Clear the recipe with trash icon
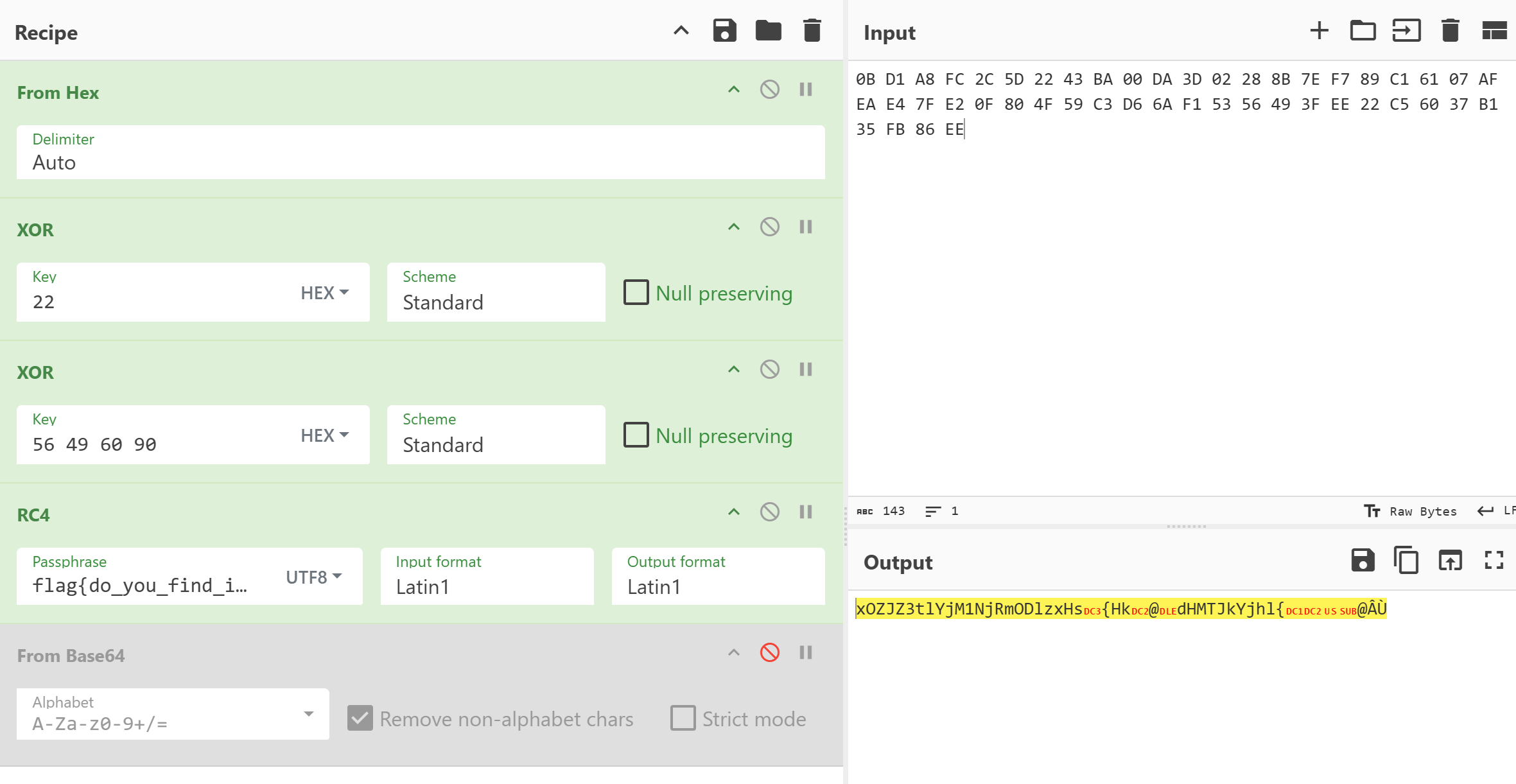The height and width of the screenshot is (784, 1516). point(812,31)
